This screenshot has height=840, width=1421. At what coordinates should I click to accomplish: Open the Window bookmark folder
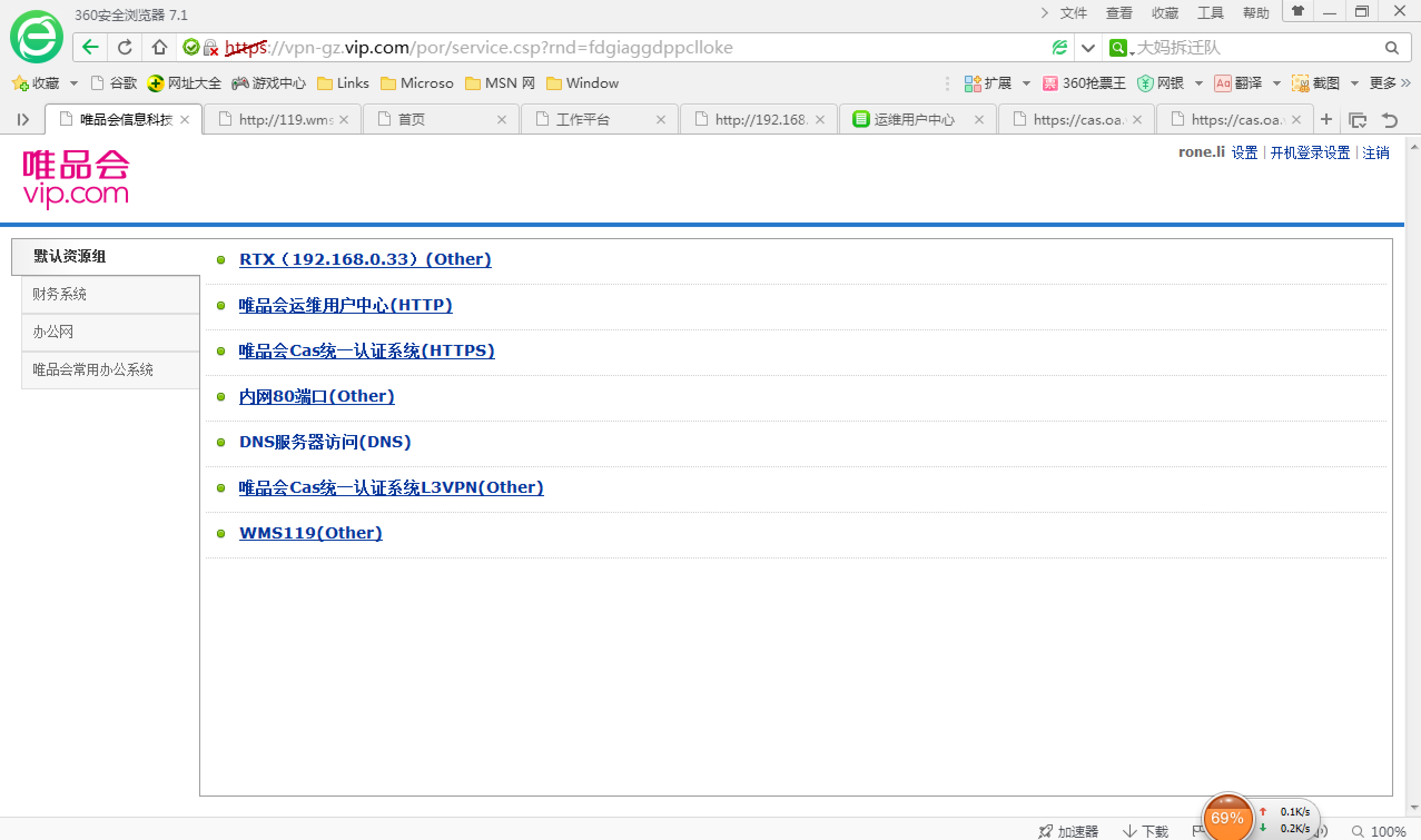click(583, 83)
